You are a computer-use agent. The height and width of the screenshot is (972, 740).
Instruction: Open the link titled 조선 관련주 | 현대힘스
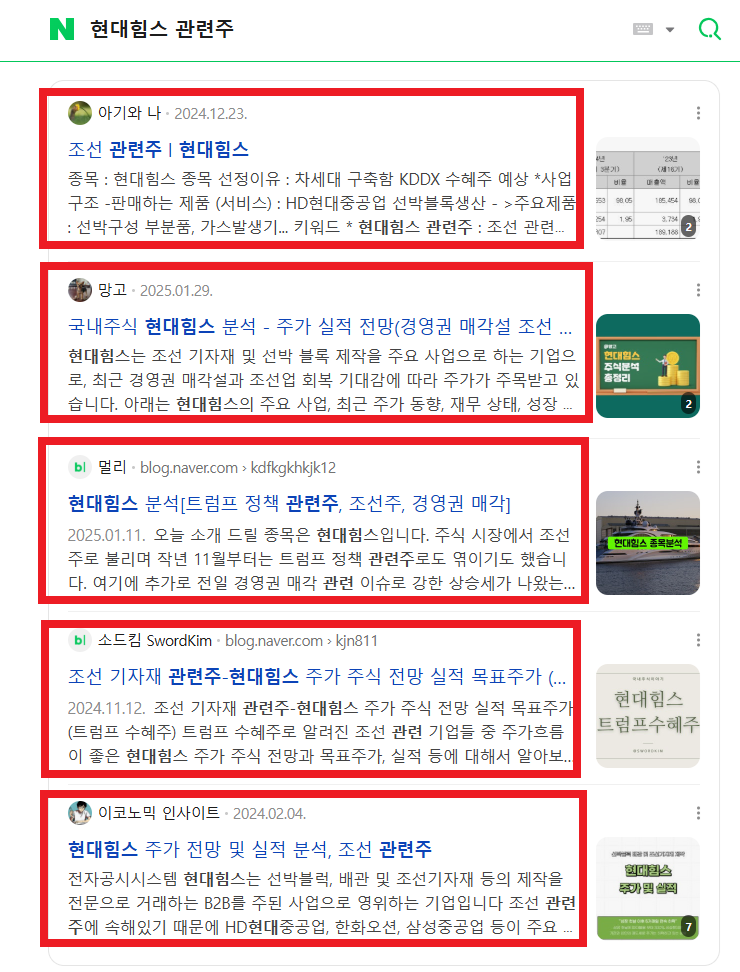(x=159, y=149)
